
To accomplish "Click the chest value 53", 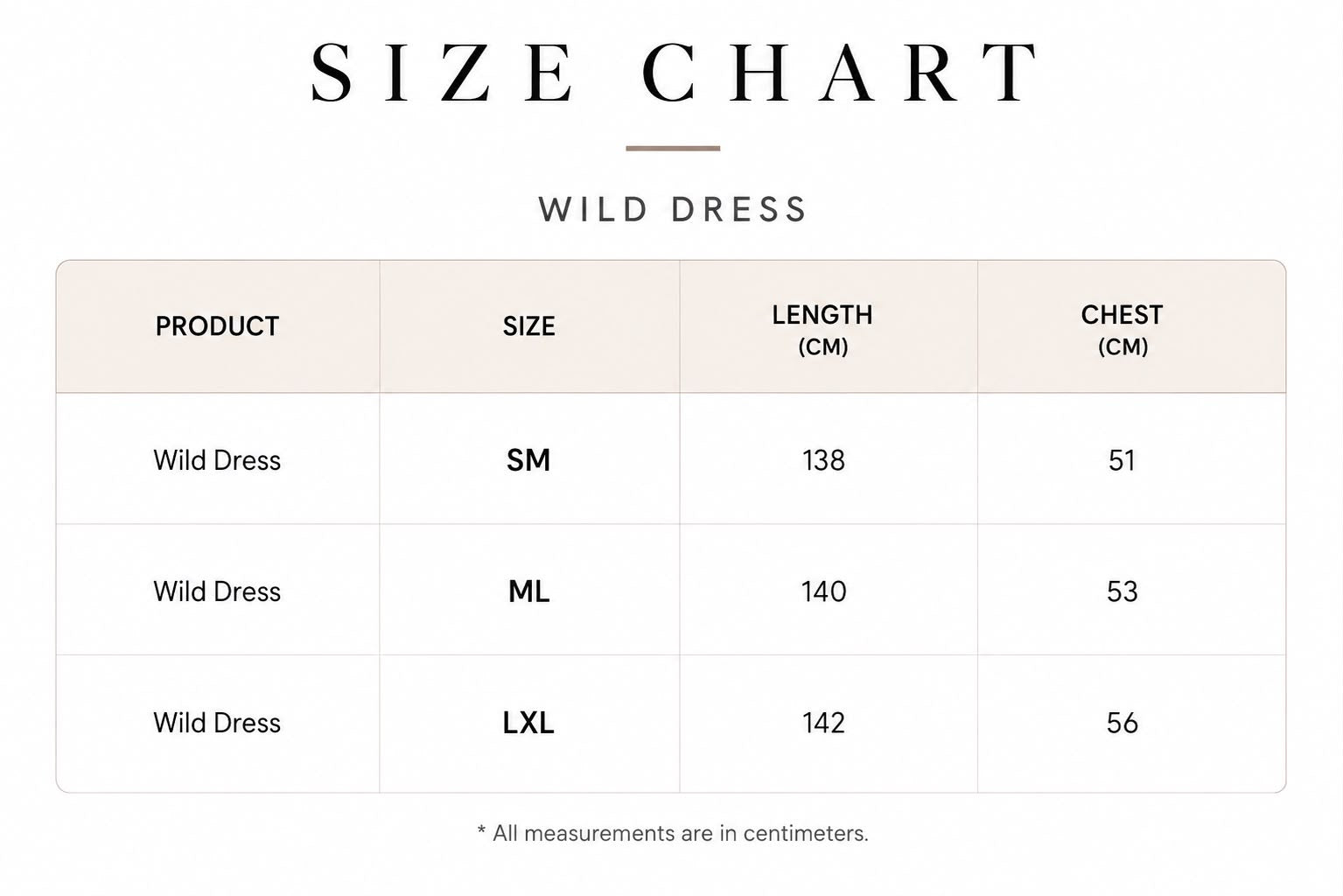I will pyautogui.click(x=1122, y=591).
